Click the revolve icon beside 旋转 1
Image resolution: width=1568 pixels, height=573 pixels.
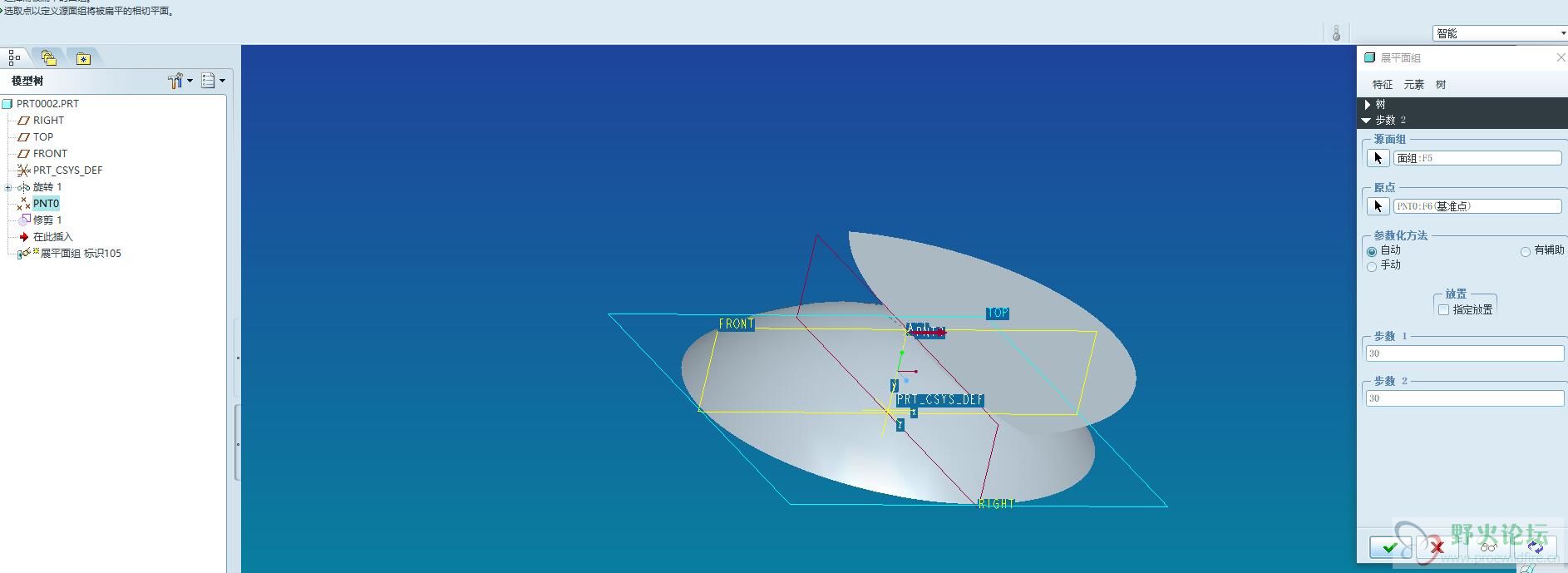[x=23, y=187]
